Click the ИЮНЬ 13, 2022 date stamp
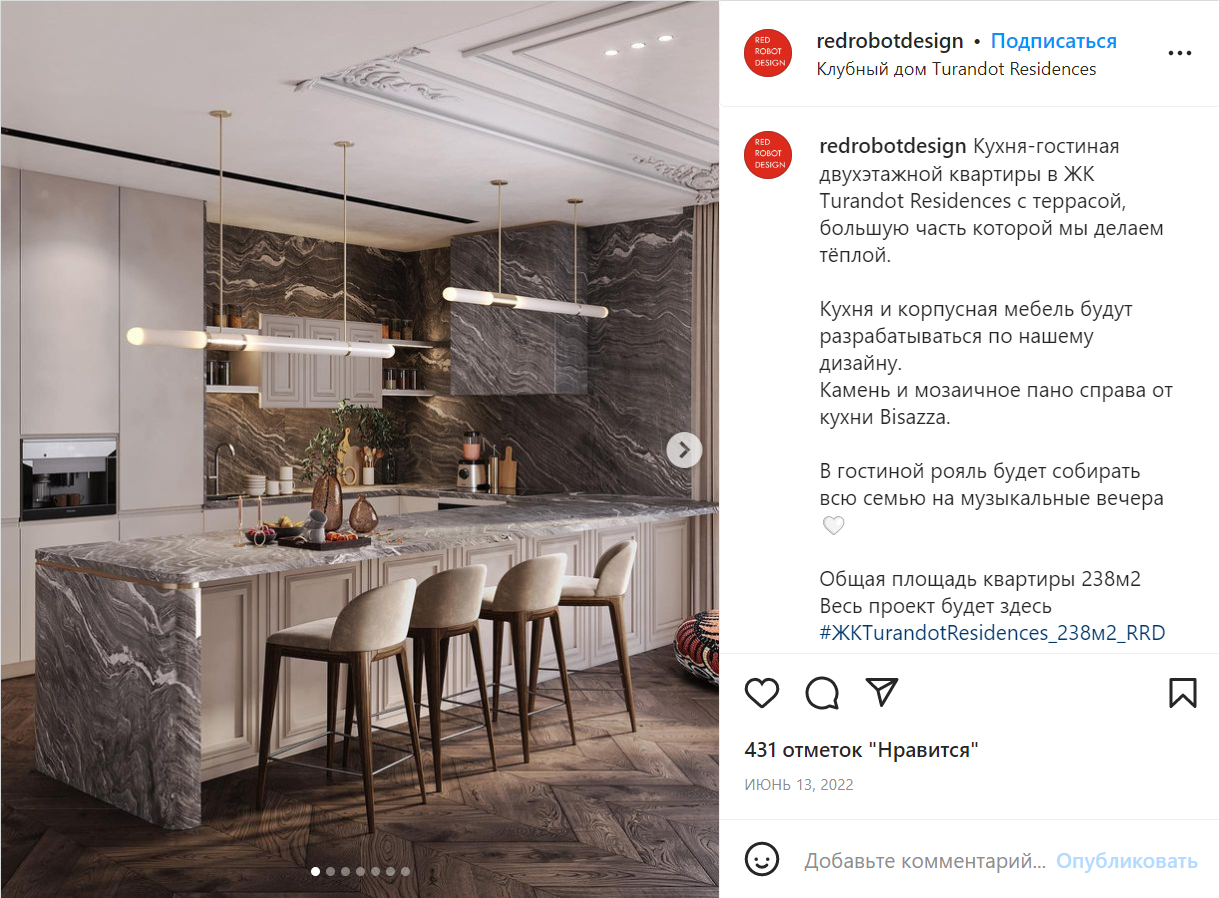Screen dimensions: 1219x898 pyautogui.click(x=799, y=785)
